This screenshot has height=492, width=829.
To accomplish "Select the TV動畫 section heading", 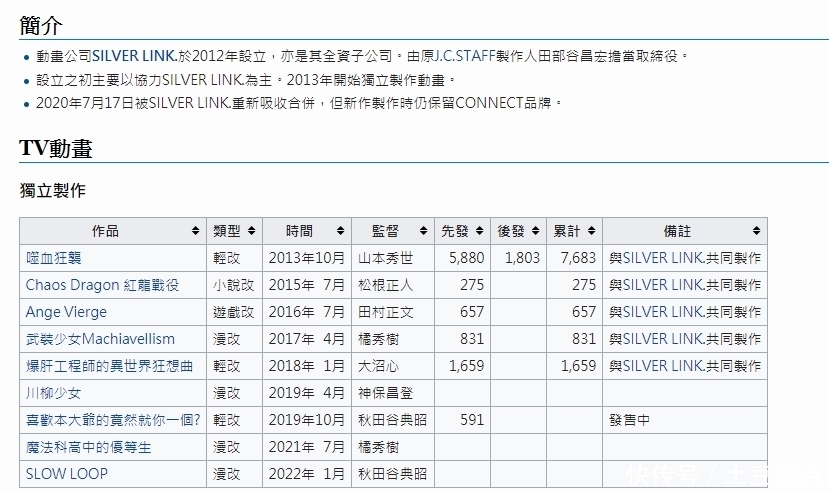I will pyautogui.click(x=56, y=148).
